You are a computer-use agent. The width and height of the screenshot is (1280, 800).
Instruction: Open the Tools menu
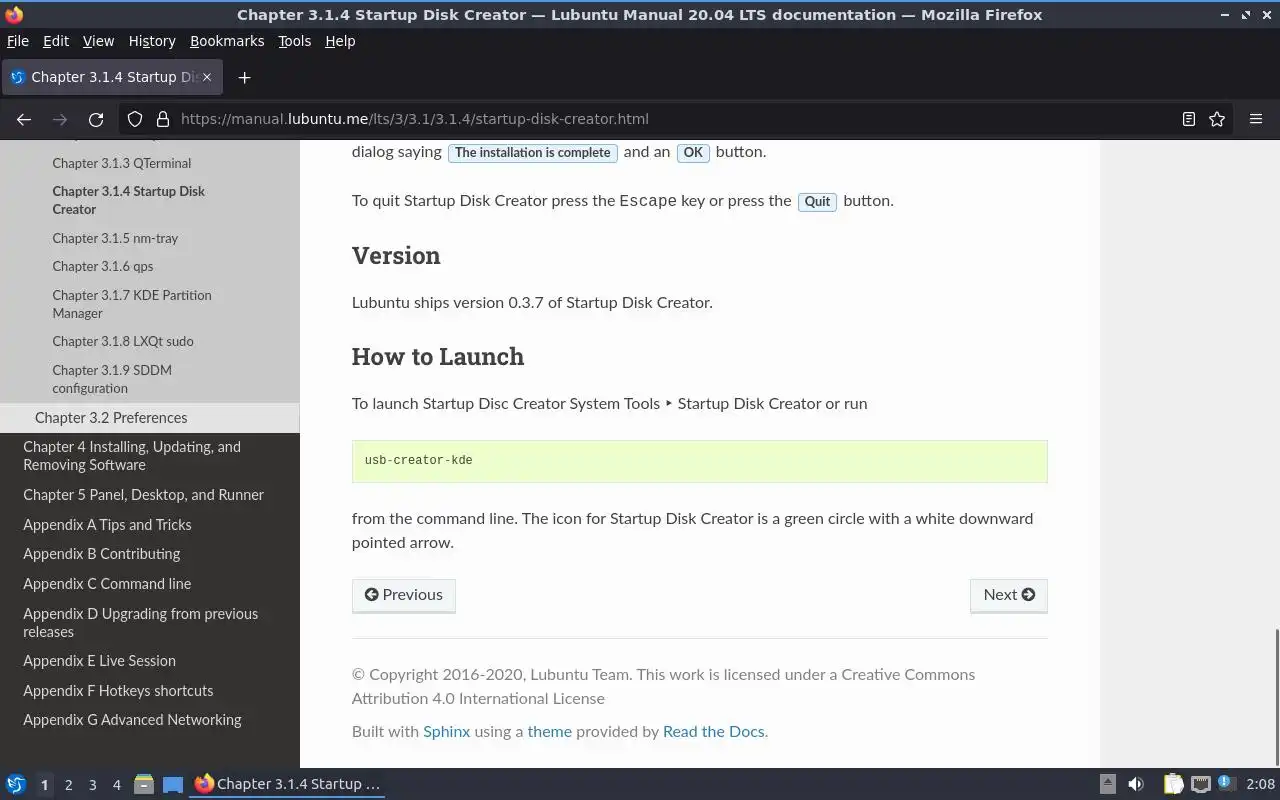(294, 41)
